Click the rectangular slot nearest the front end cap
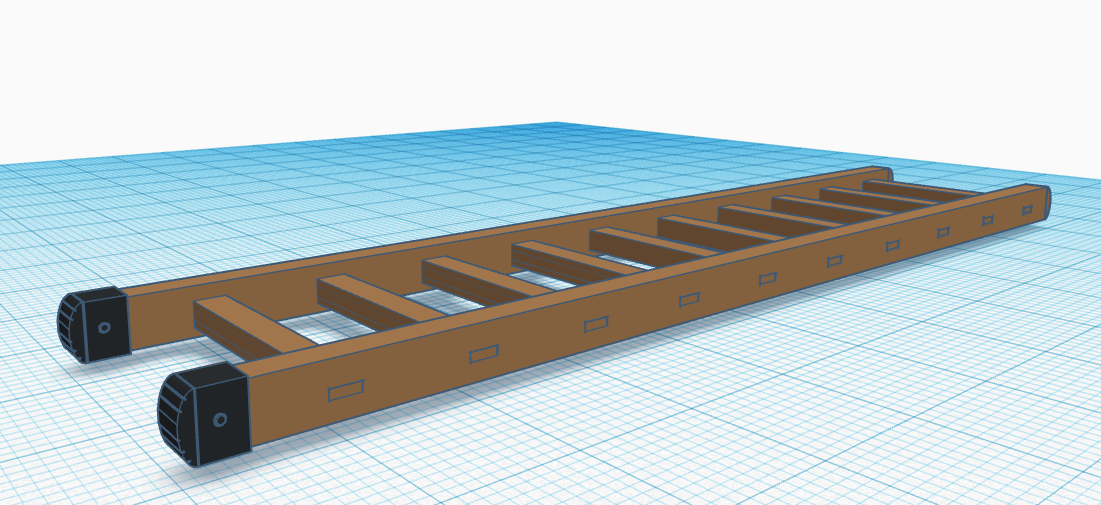1101x505 pixels. coord(346,391)
